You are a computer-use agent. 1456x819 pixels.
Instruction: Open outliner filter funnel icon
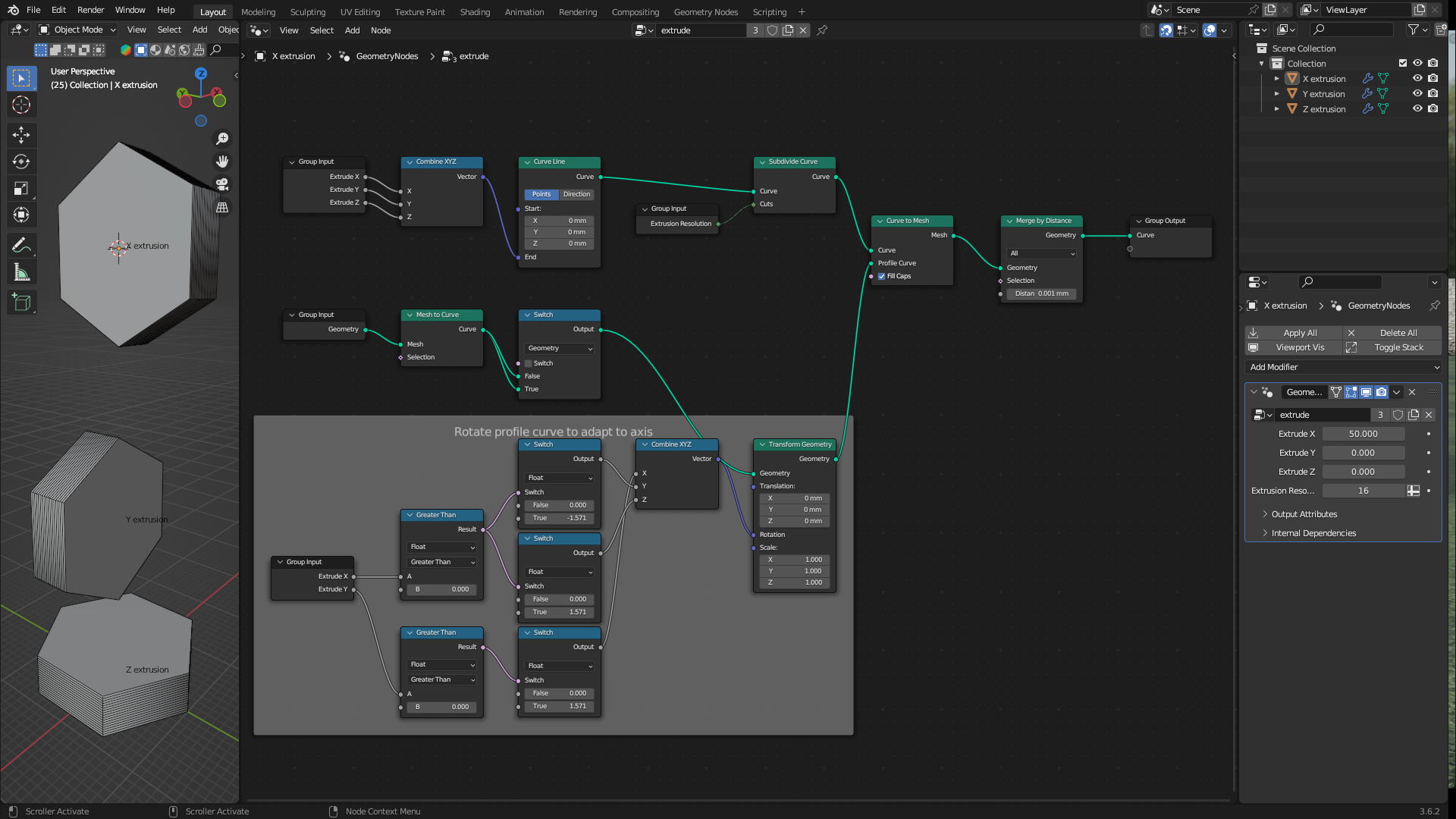pyautogui.click(x=1414, y=30)
